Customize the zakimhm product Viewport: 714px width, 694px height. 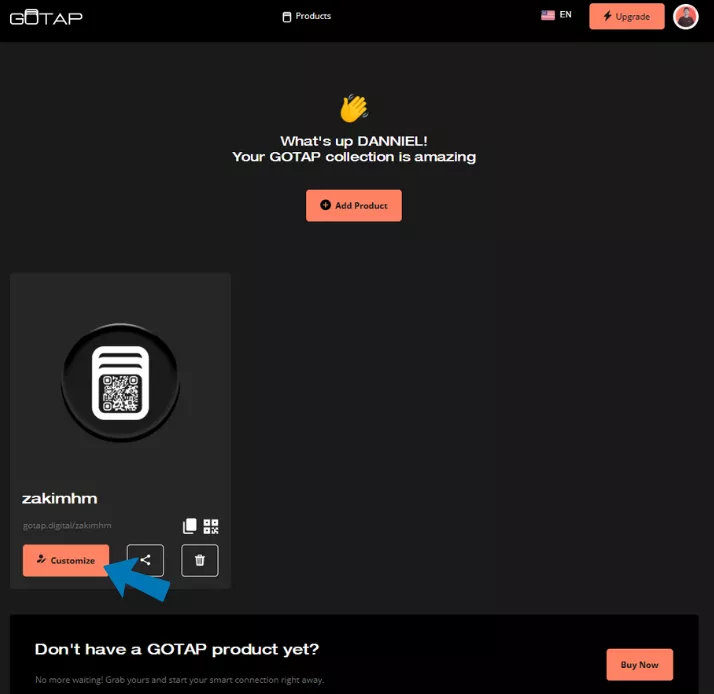click(x=66, y=560)
